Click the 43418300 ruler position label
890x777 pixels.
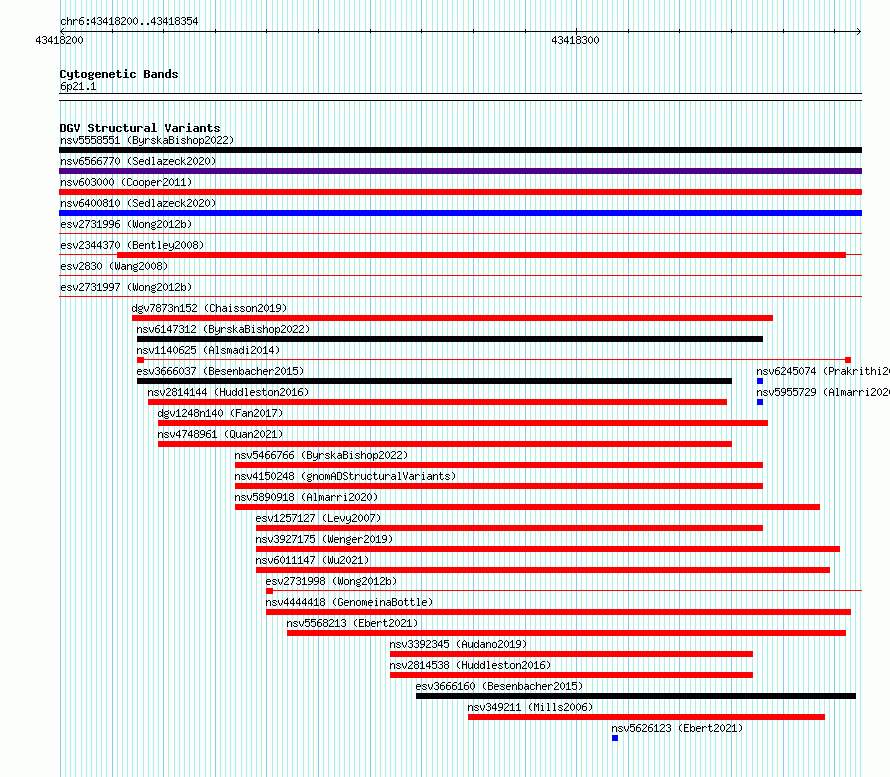tap(575, 40)
